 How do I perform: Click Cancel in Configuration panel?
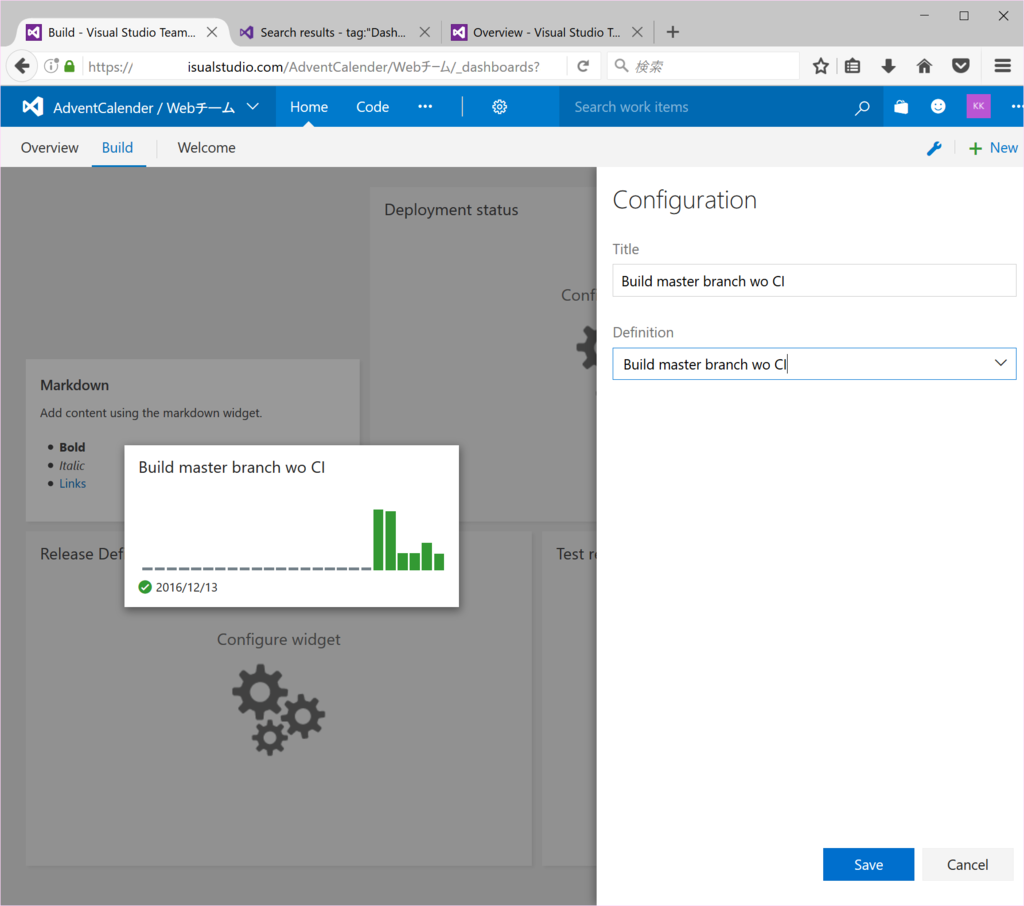(x=967, y=864)
